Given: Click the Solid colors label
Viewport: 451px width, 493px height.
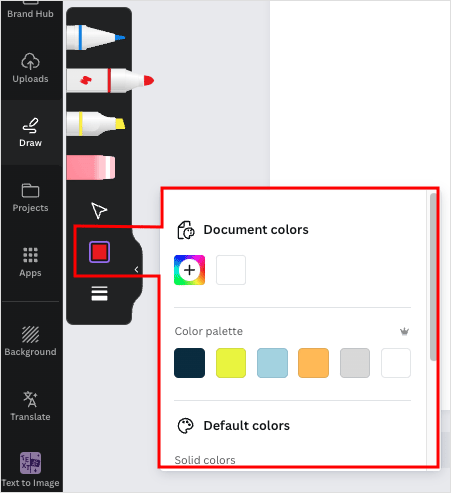Looking at the screenshot, I should (205, 460).
